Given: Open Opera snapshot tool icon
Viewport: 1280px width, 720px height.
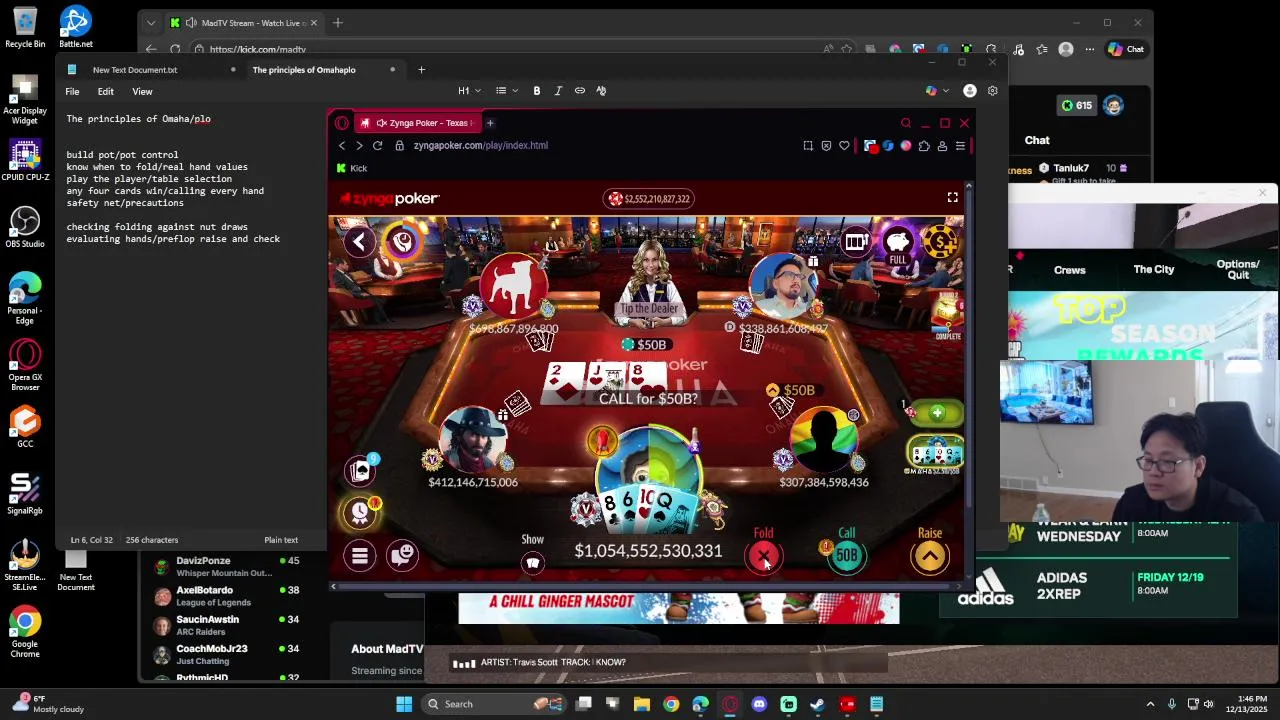Looking at the screenshot, I should point(808,145).
